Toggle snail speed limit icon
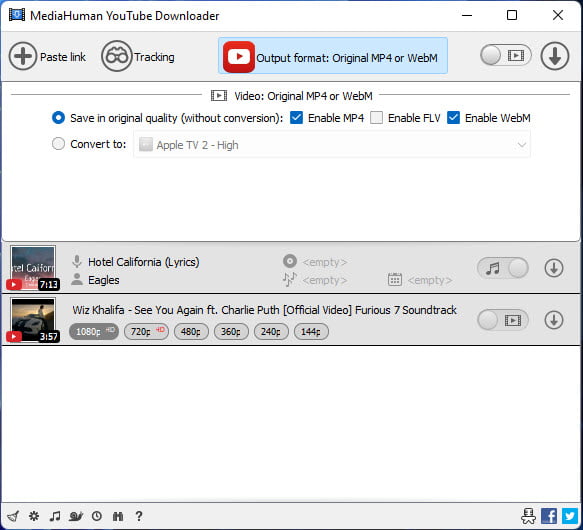 (x=76, y=516)
